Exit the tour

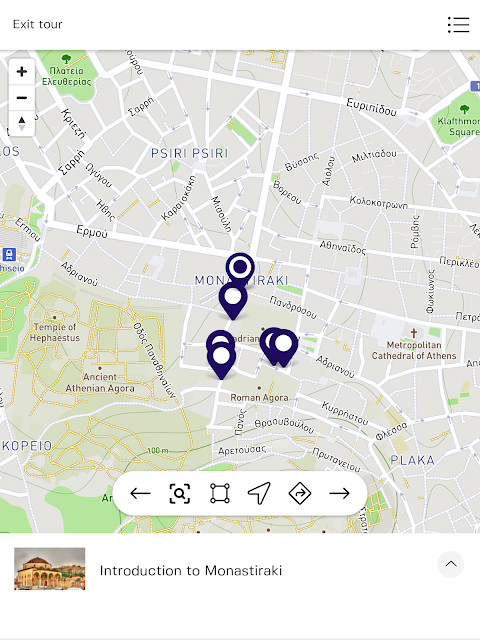tap(38, 24)
